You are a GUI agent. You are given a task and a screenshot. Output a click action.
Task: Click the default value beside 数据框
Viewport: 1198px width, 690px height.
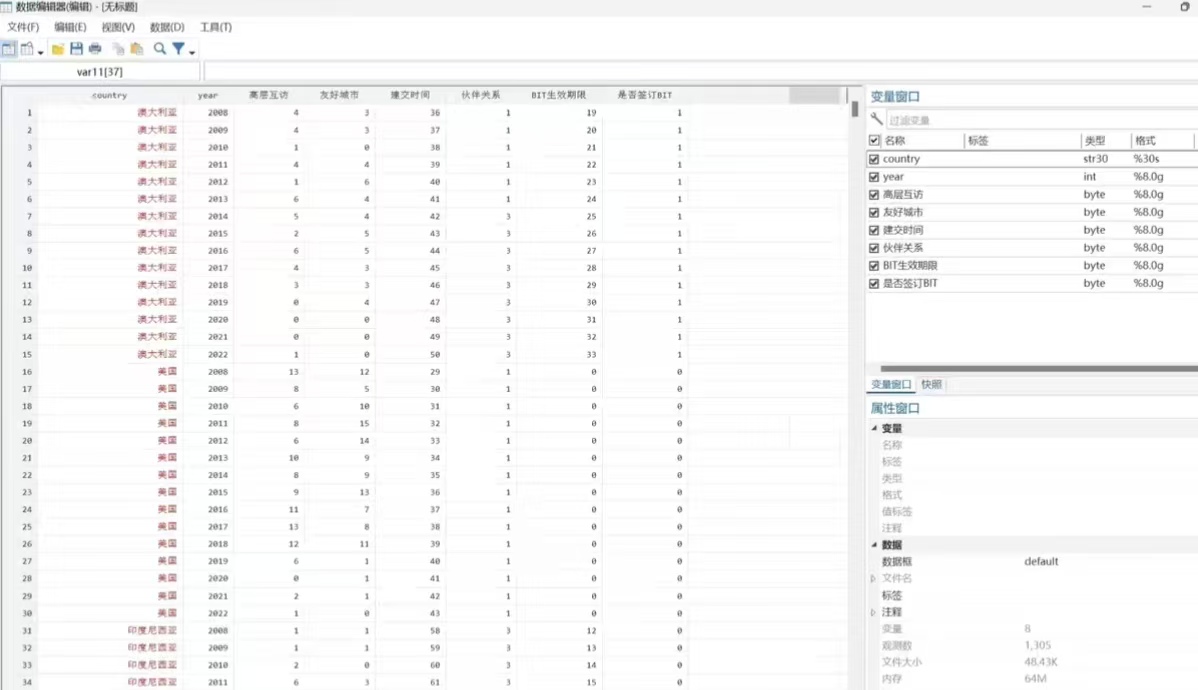[x=1041, y=562]
